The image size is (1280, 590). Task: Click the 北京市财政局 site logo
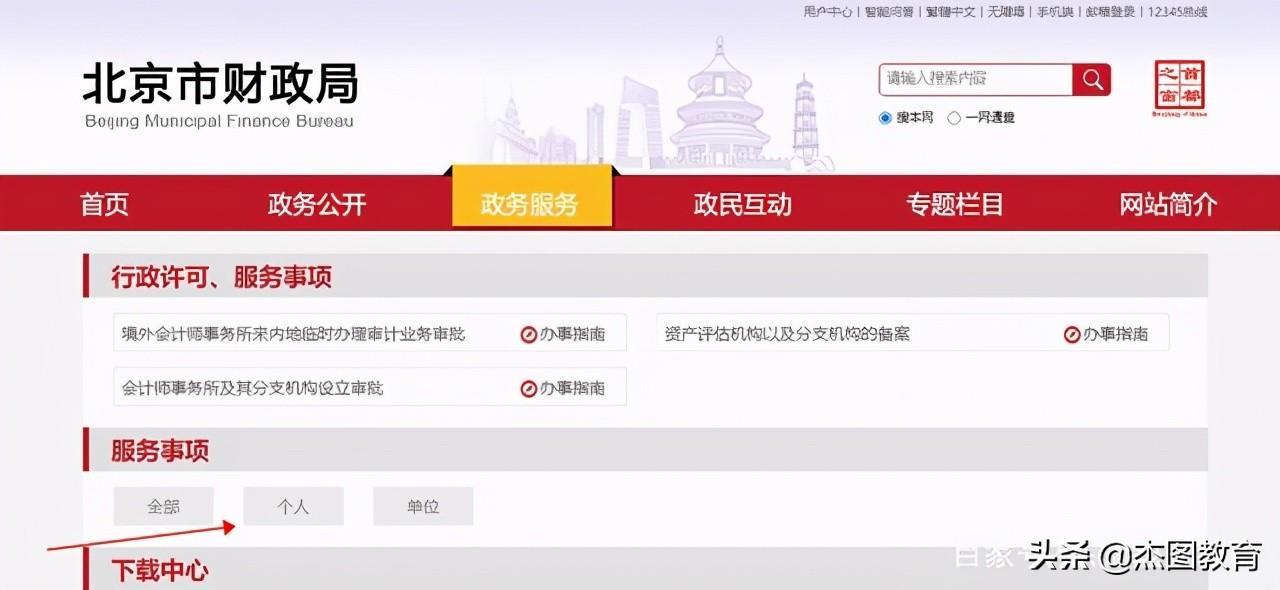click(219, 96)
